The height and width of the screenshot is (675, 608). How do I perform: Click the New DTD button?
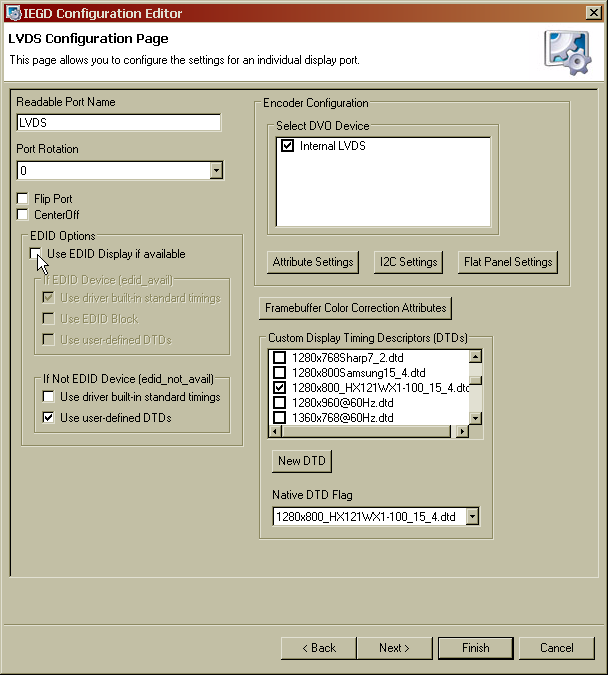pyautogui.click(x=302, y=461)
